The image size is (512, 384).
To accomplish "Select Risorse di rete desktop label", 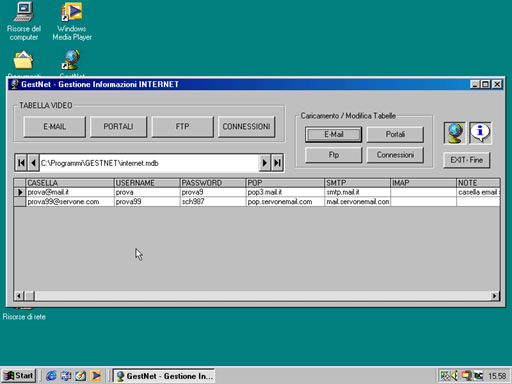I will click(x=24, y=317).
